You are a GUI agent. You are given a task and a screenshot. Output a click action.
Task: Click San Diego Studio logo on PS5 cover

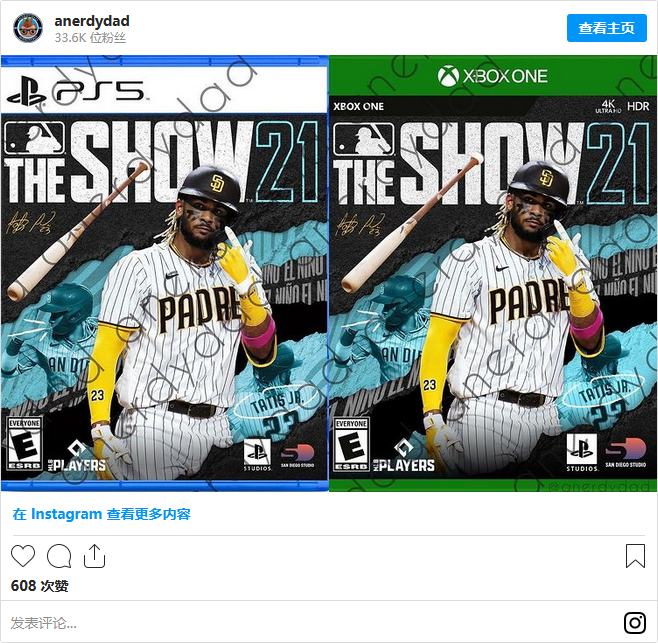click(297, 456)
